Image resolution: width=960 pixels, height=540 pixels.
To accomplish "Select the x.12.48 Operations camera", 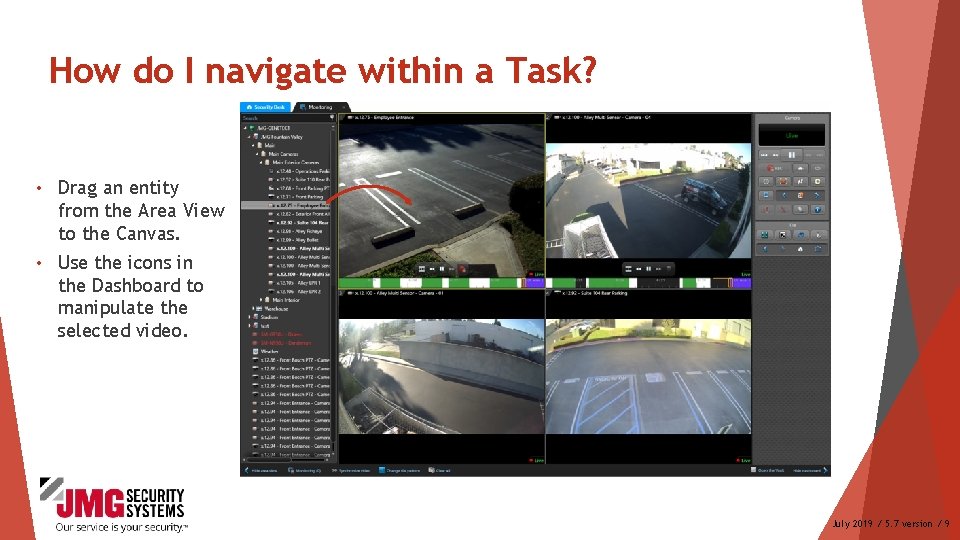I will (x=299, y=171).
